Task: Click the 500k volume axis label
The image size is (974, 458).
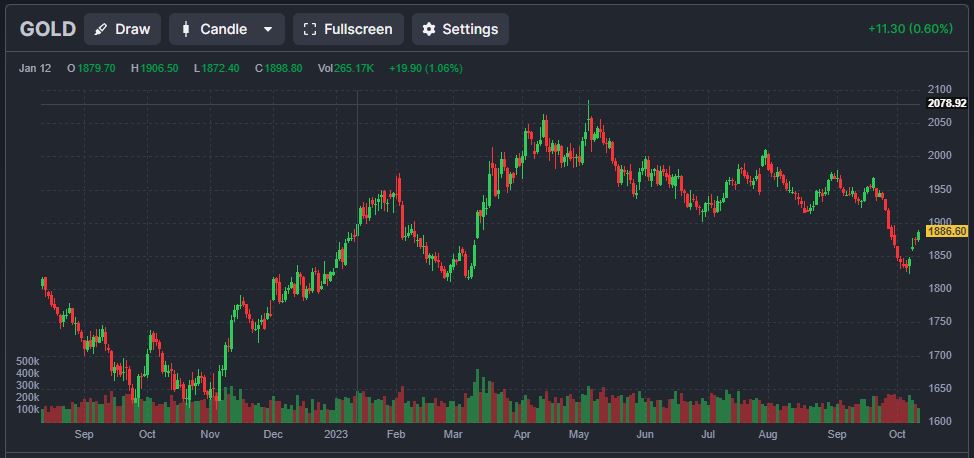Action: point(27,360)
